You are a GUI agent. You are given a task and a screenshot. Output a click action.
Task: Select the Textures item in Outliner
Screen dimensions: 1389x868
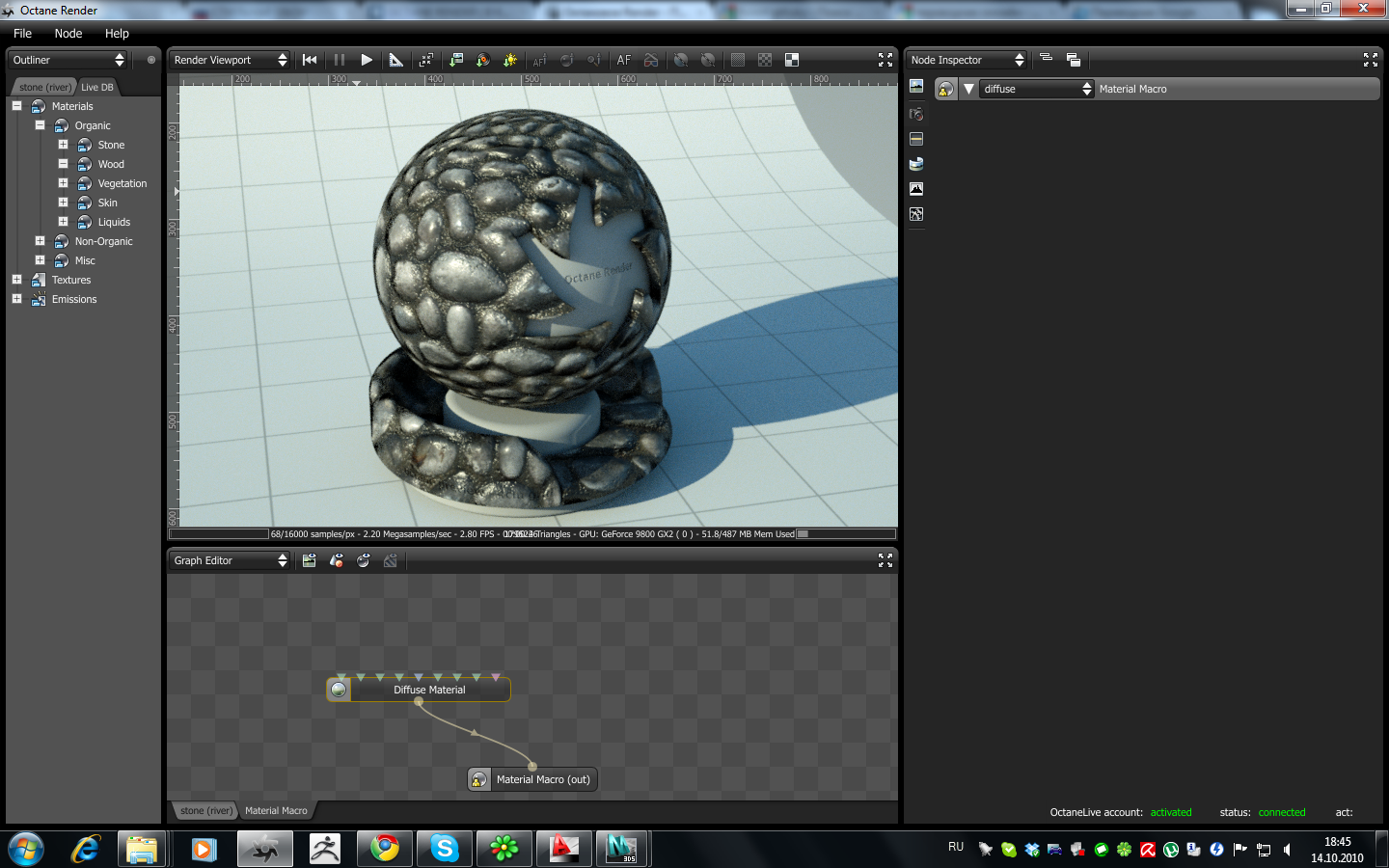[x=71, y=280]
